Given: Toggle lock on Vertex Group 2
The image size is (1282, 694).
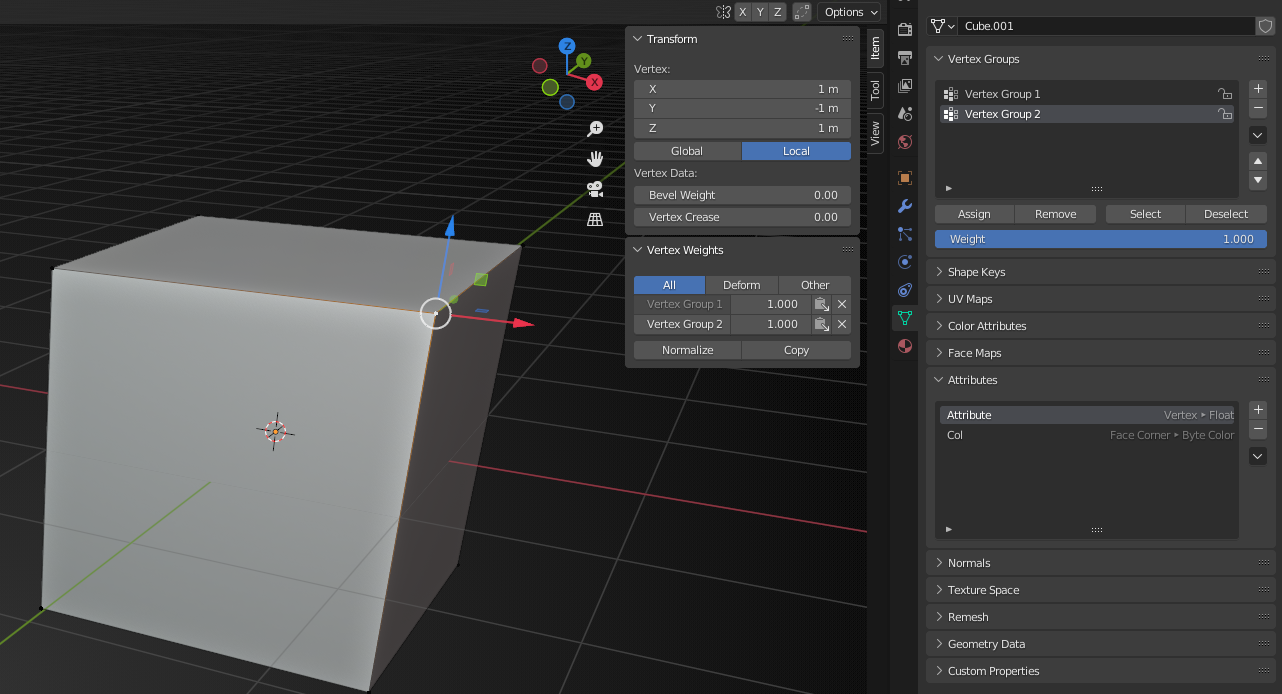Looking at the screenshot, I should coord(1224,114).
